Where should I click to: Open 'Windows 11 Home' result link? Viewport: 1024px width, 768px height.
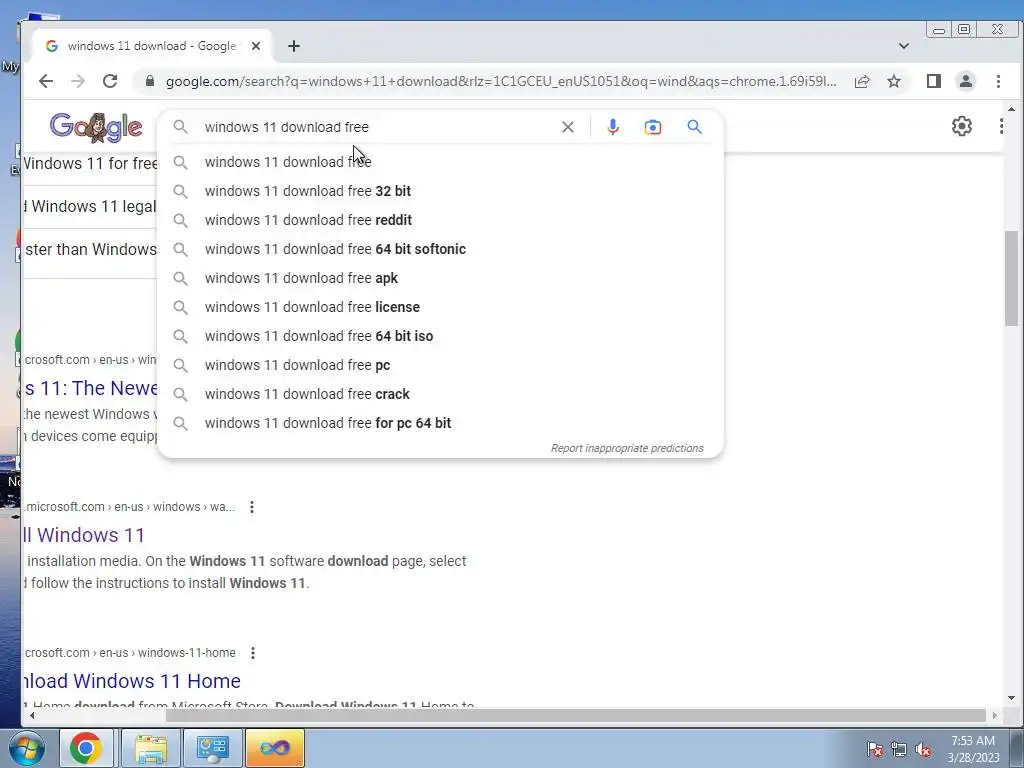(x=133, y=681)
